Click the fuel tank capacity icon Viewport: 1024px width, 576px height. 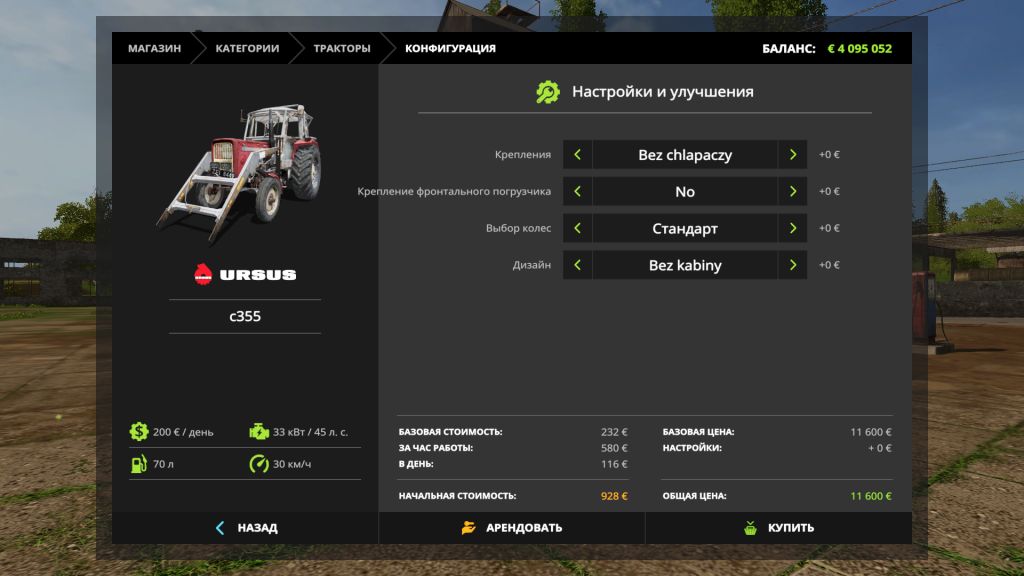138,464
